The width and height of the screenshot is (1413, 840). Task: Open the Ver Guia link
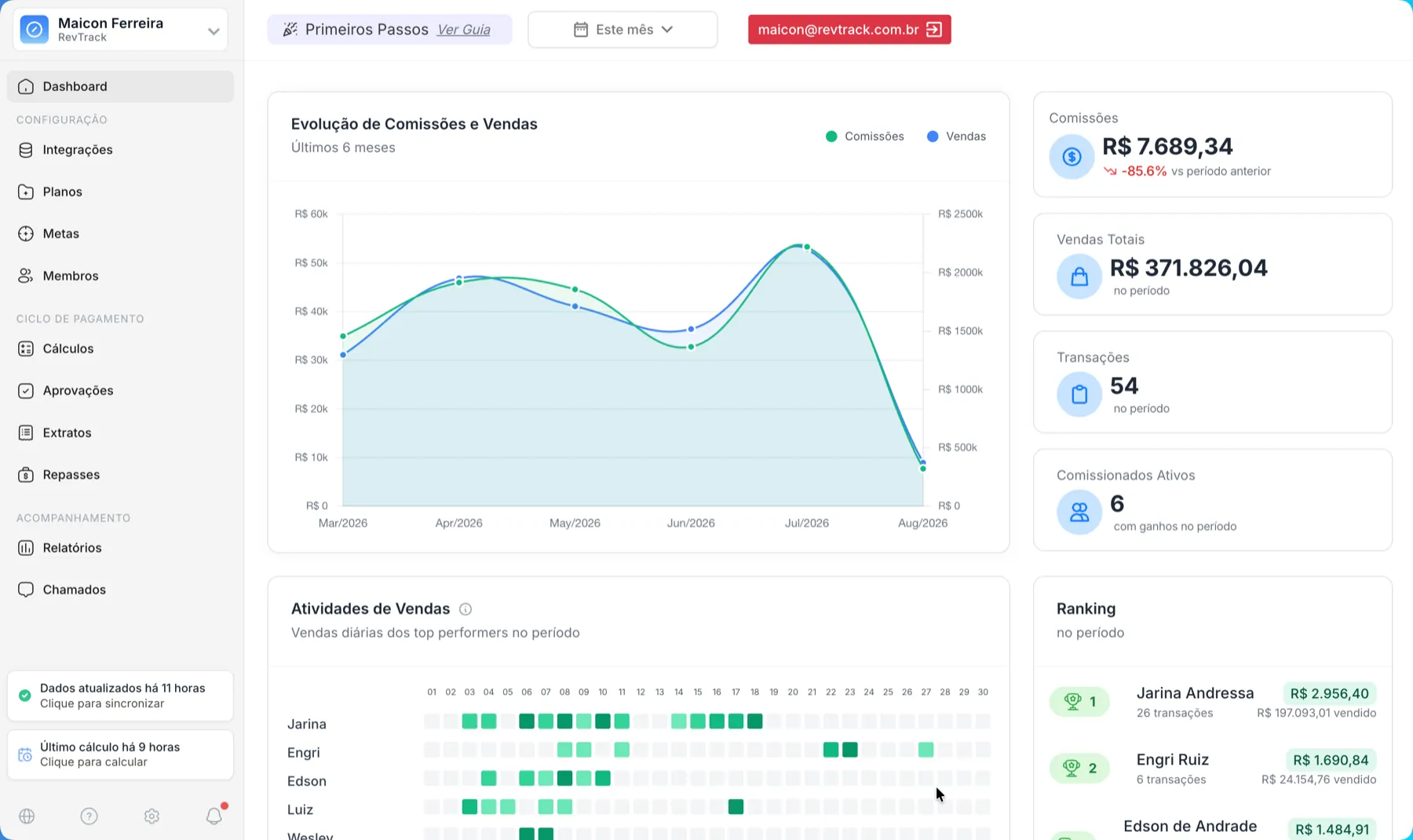[463, 30]
